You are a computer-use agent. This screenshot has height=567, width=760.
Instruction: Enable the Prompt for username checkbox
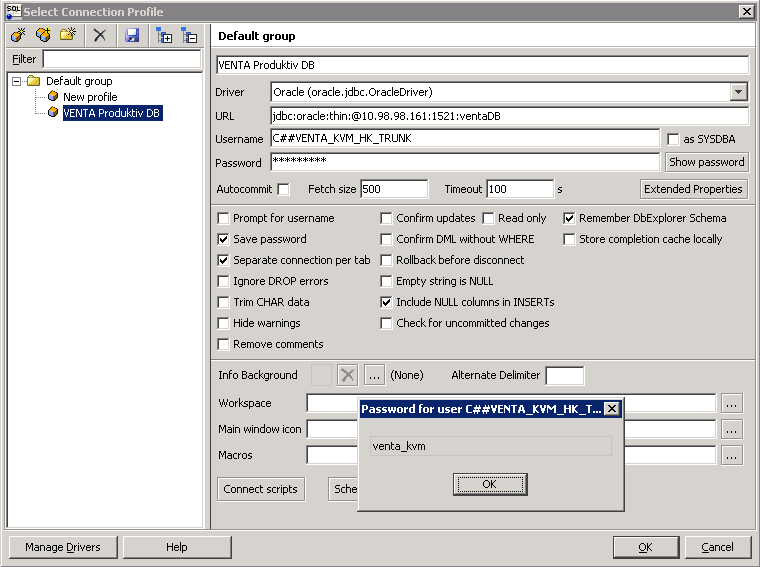224,218
